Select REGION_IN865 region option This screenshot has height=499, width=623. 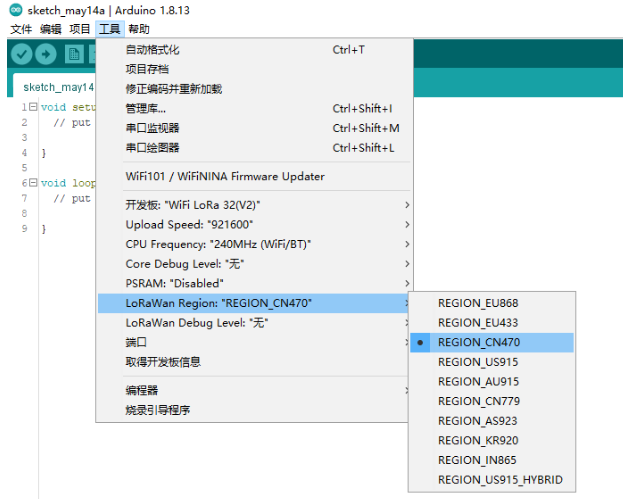click(492, 460)
